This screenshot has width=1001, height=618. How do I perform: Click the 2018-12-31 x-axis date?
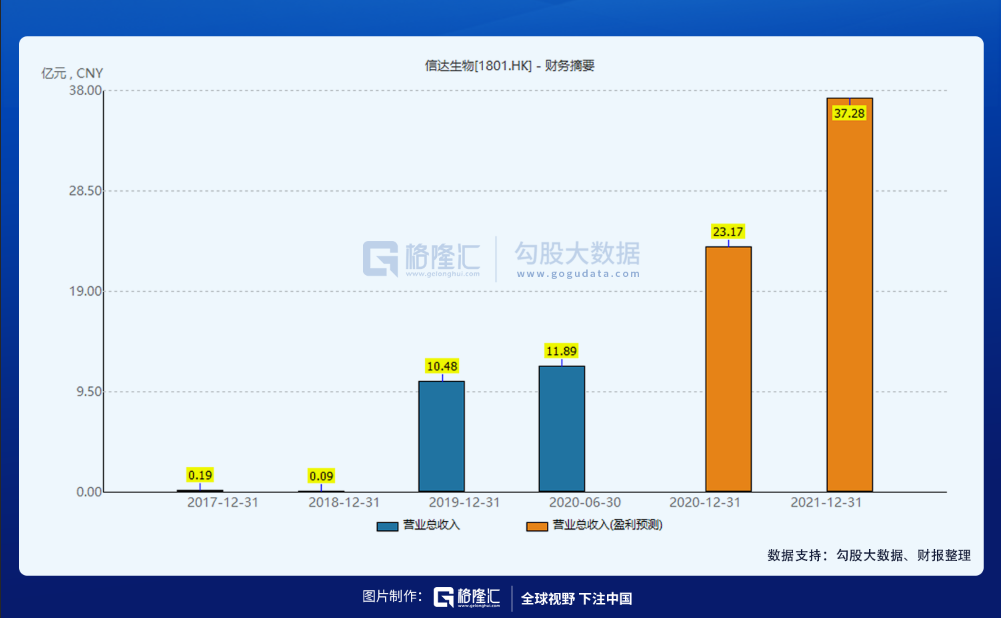(x=344, y=502)
